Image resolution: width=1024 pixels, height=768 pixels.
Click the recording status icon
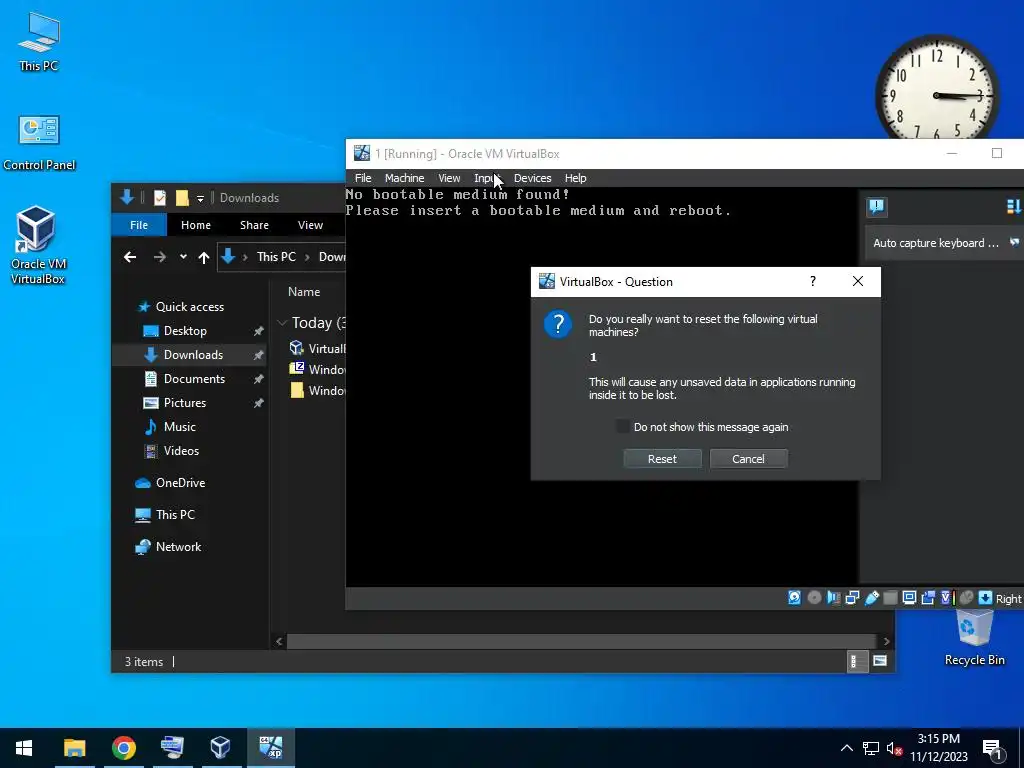coord(928,598)
